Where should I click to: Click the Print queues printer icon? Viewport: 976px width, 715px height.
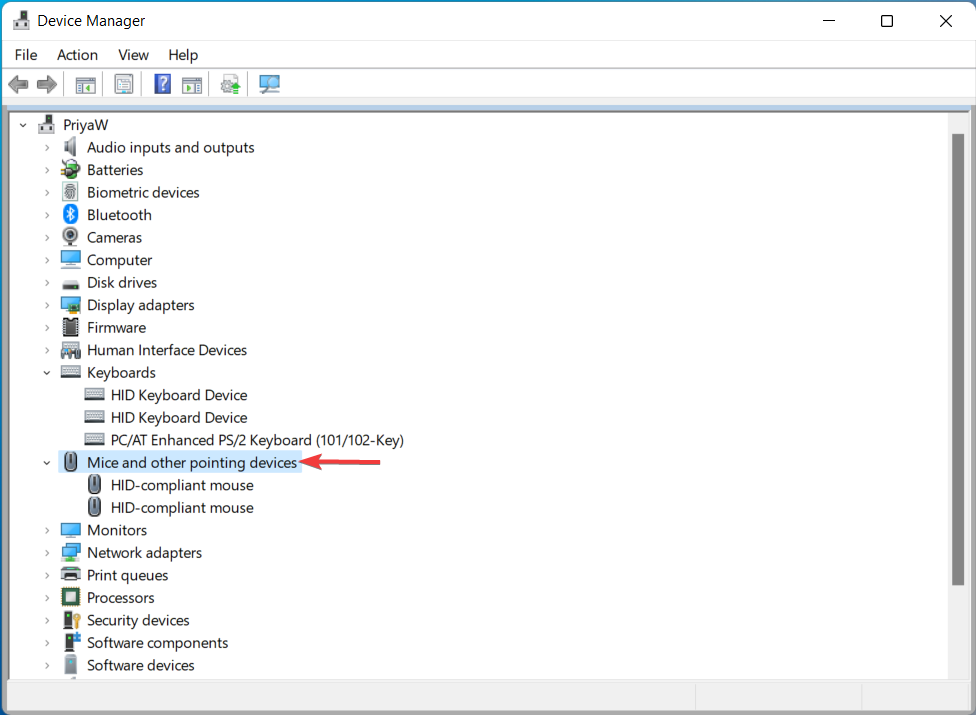click(70, 574)
